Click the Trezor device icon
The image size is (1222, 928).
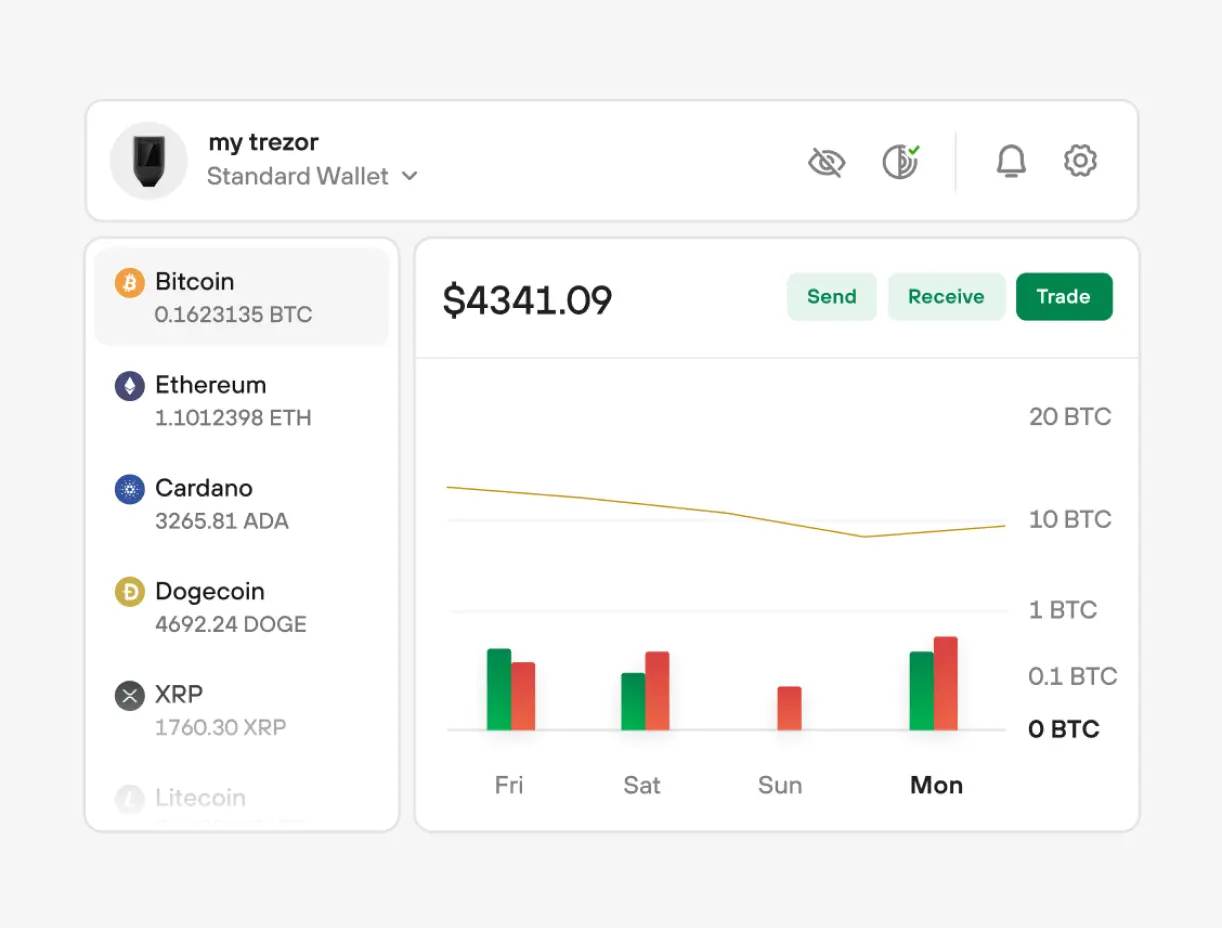148,161
